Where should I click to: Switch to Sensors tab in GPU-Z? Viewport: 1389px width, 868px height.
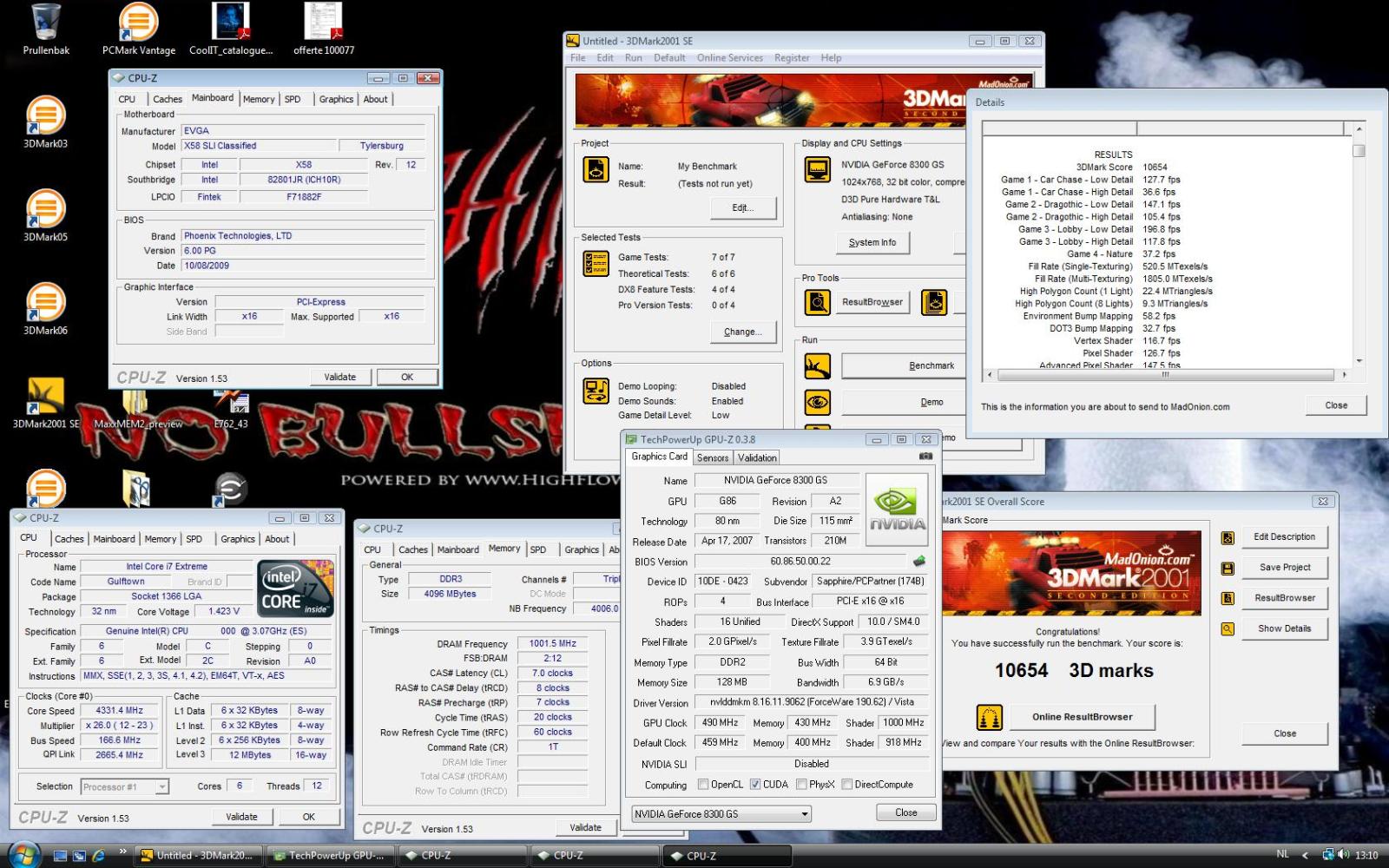[713, 457]
